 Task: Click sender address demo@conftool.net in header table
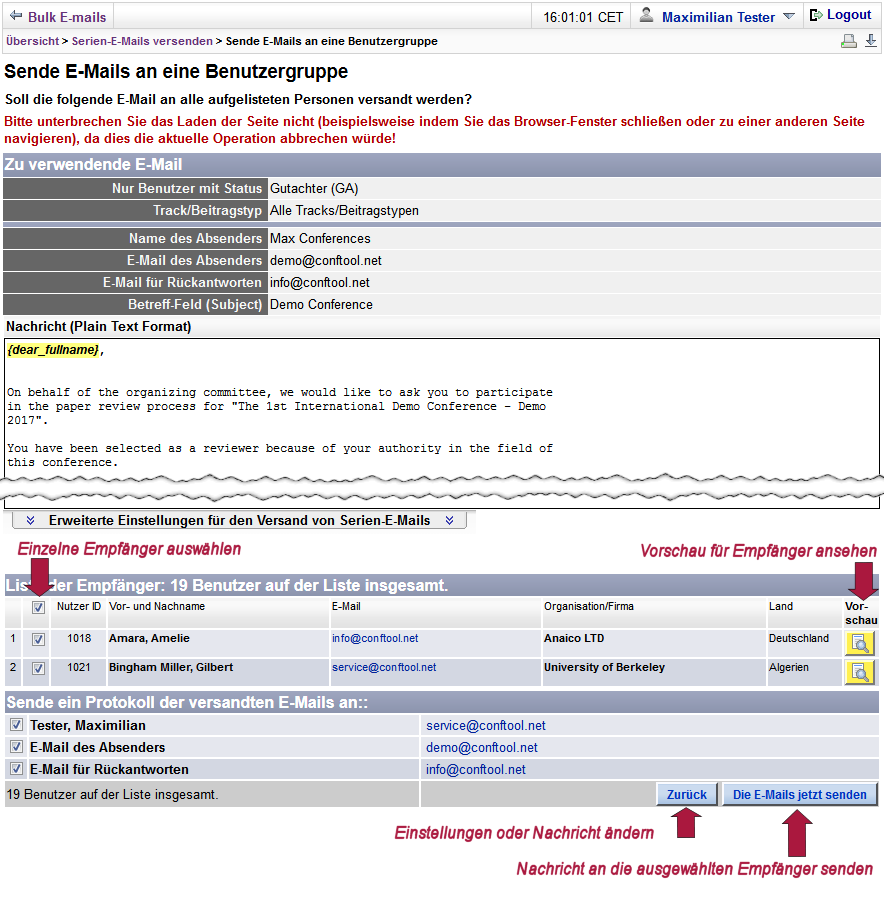tap(326, 260)
